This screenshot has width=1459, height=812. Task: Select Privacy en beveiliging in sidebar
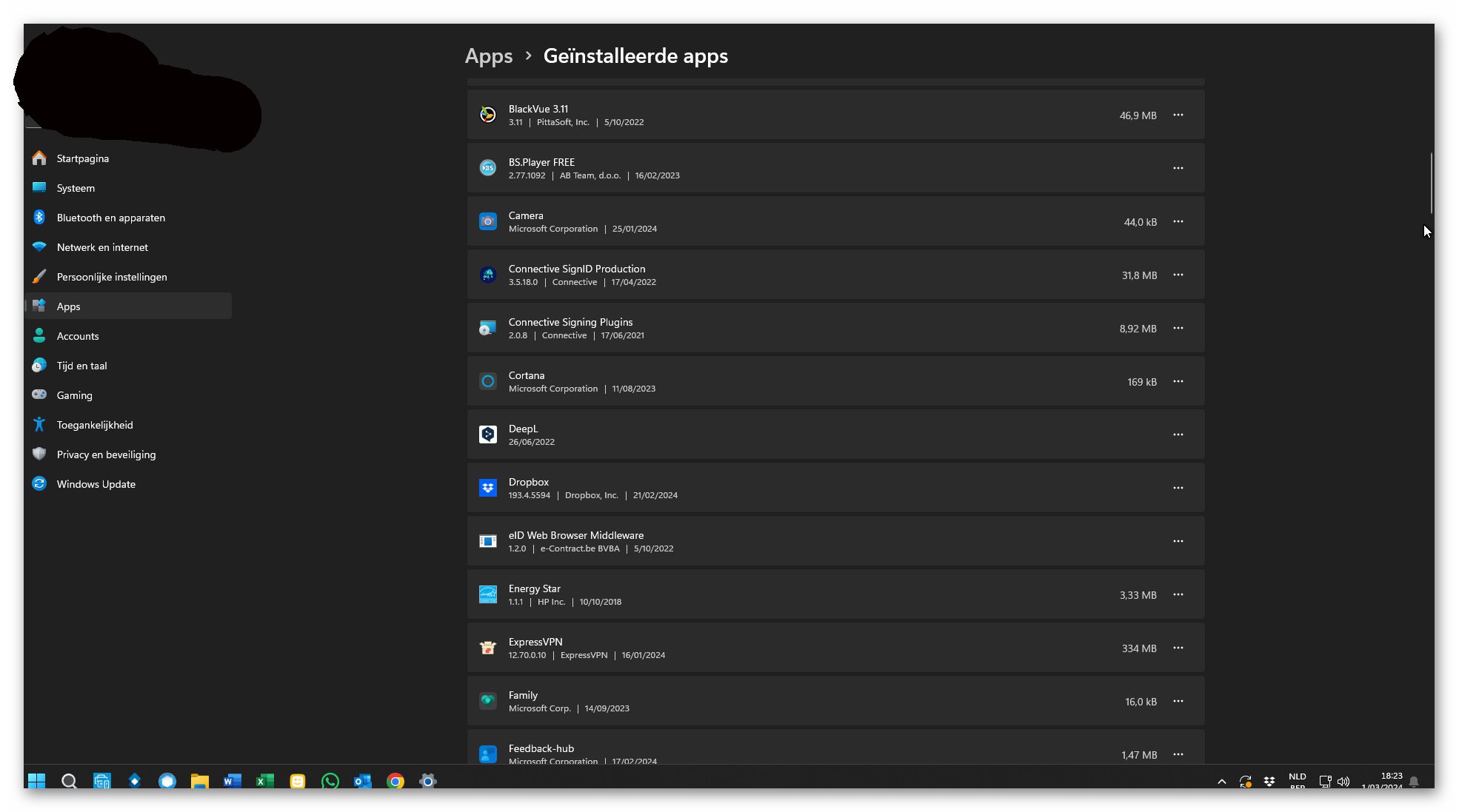[106, 454]
